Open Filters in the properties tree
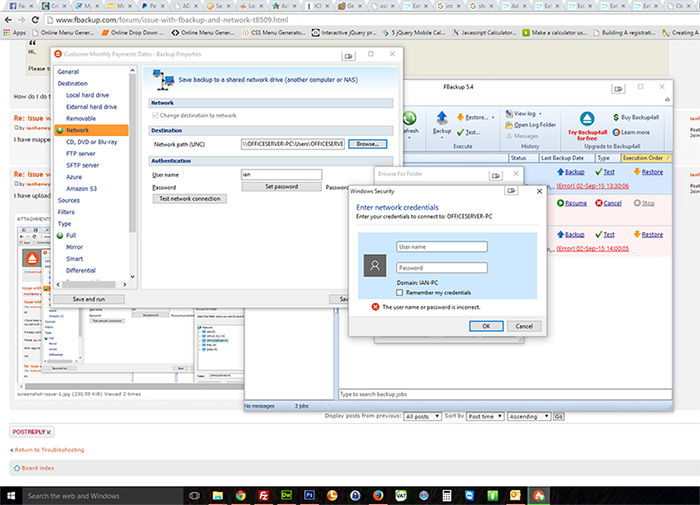The height and width of the screenshot is (505, 700). (66, 212)
